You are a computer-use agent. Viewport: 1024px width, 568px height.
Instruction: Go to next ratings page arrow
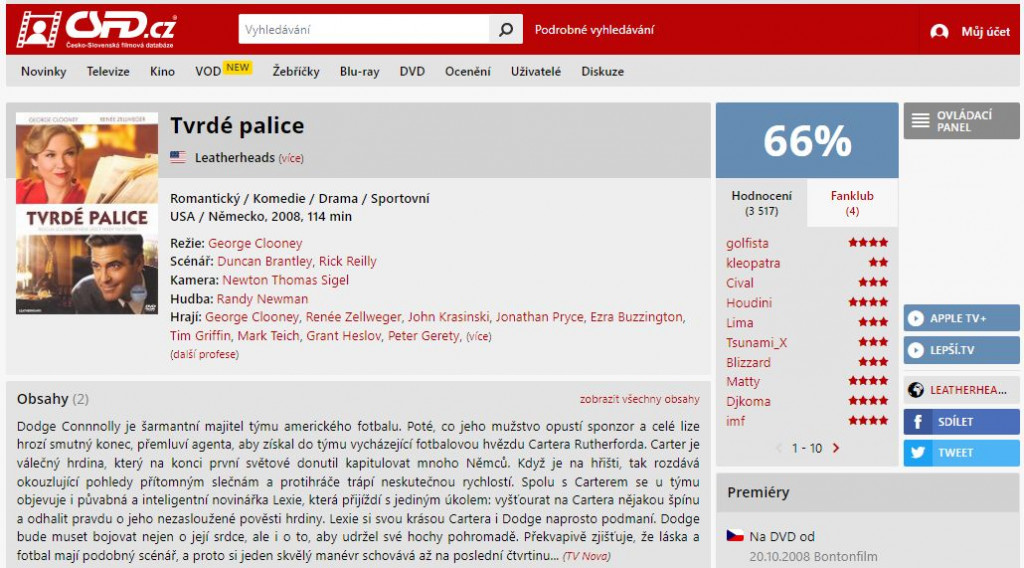pos(836,448)
